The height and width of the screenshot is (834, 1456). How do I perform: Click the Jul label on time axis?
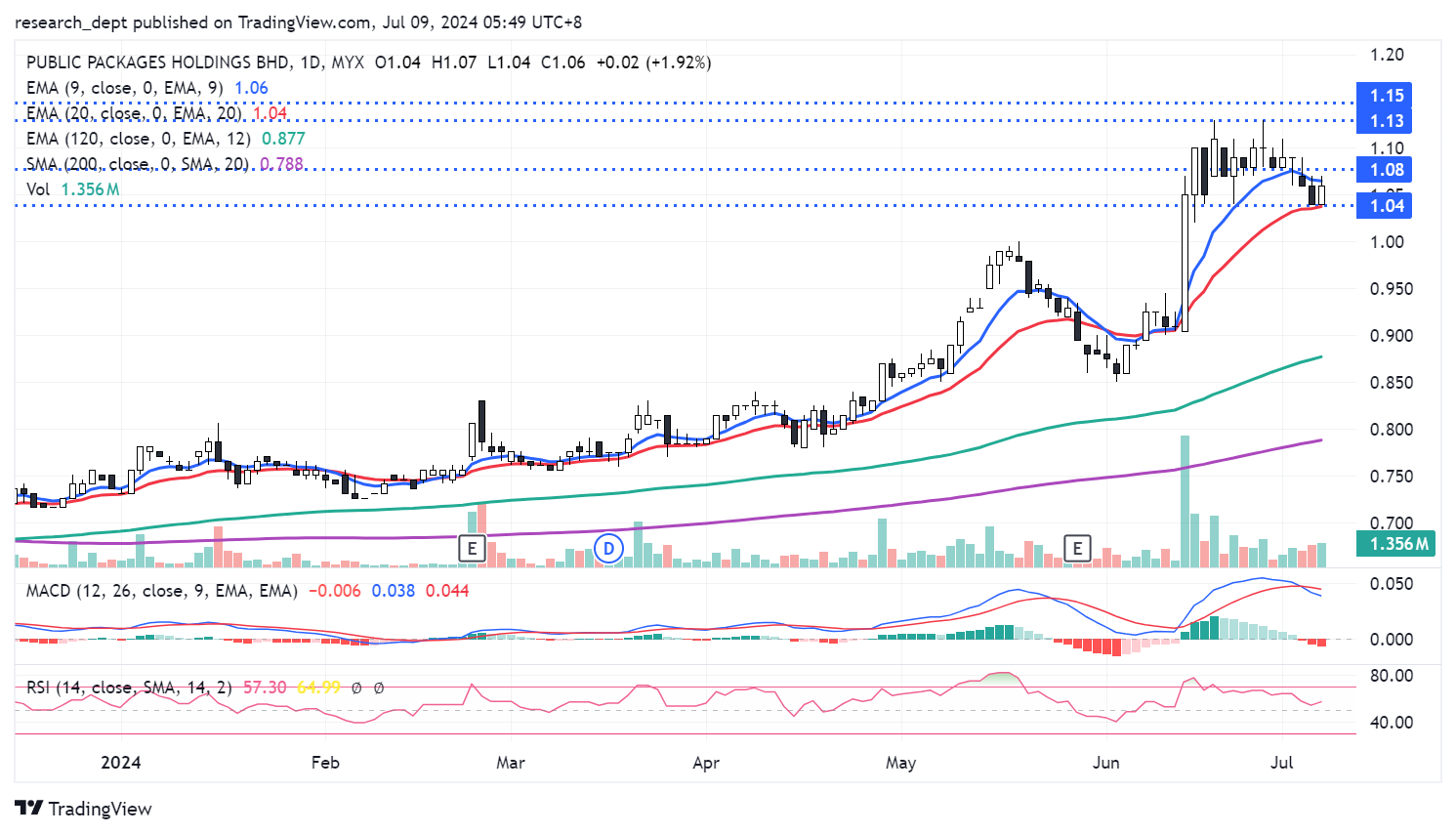click(1282, 762)
